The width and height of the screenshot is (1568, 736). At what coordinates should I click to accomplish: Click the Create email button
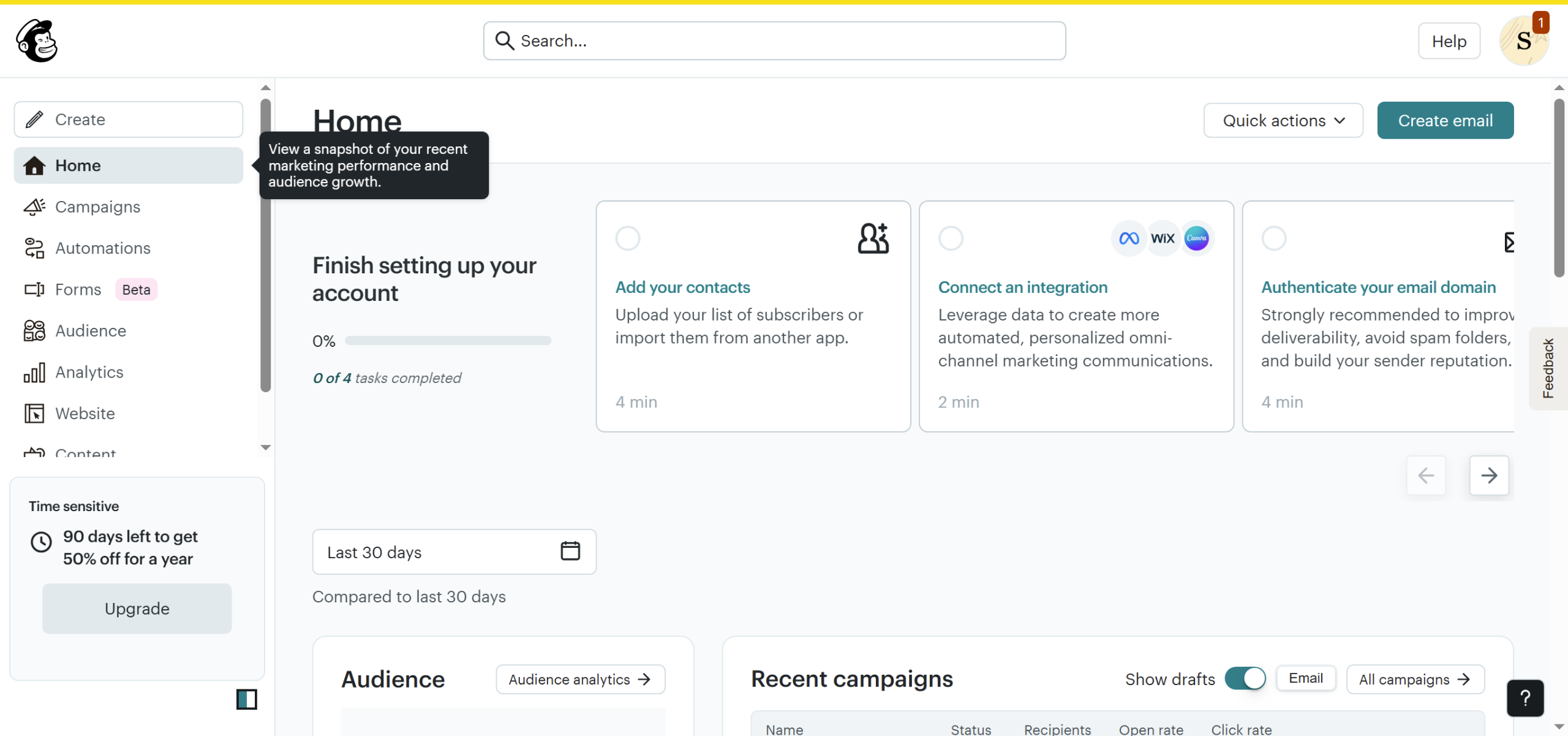(1445, 121)
